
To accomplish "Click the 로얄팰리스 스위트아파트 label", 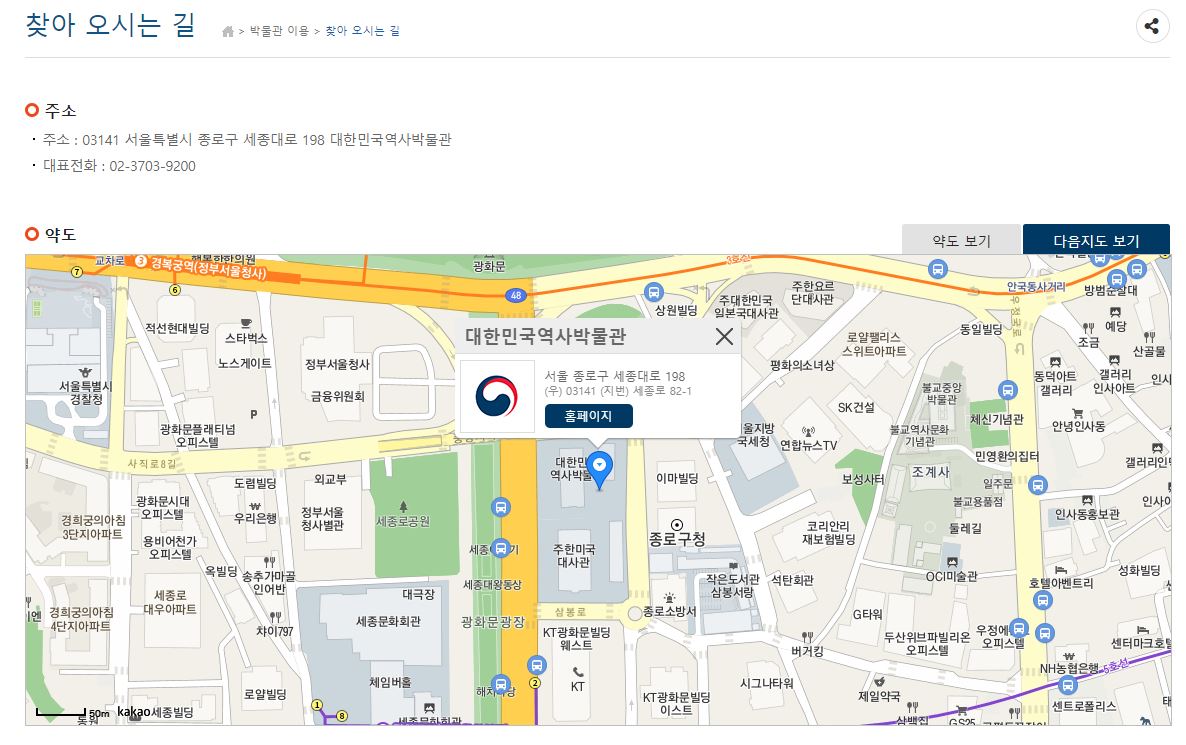I will pyautogui.click(x=874, y=344).
